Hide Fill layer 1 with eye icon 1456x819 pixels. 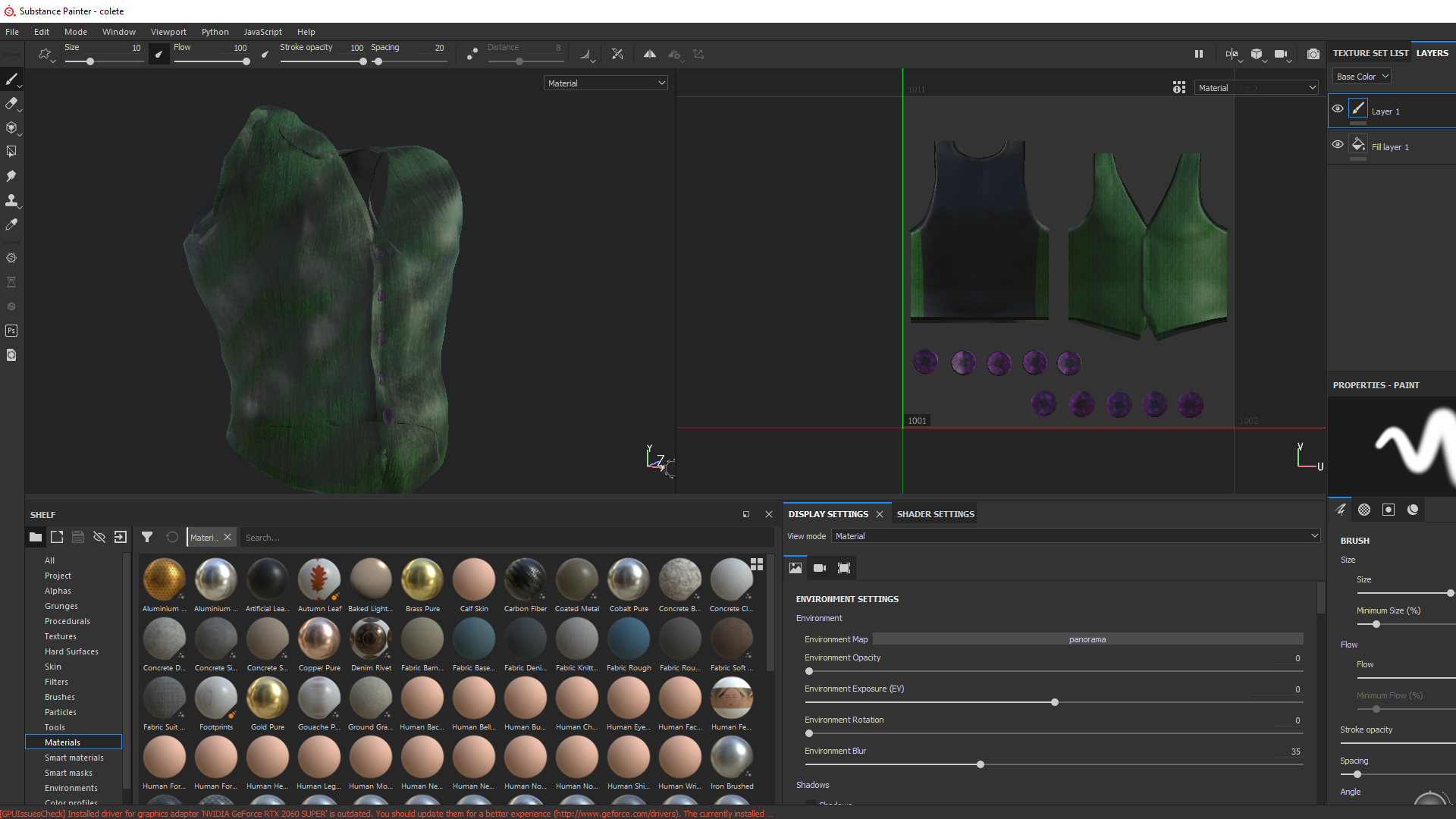[1338, 144]
